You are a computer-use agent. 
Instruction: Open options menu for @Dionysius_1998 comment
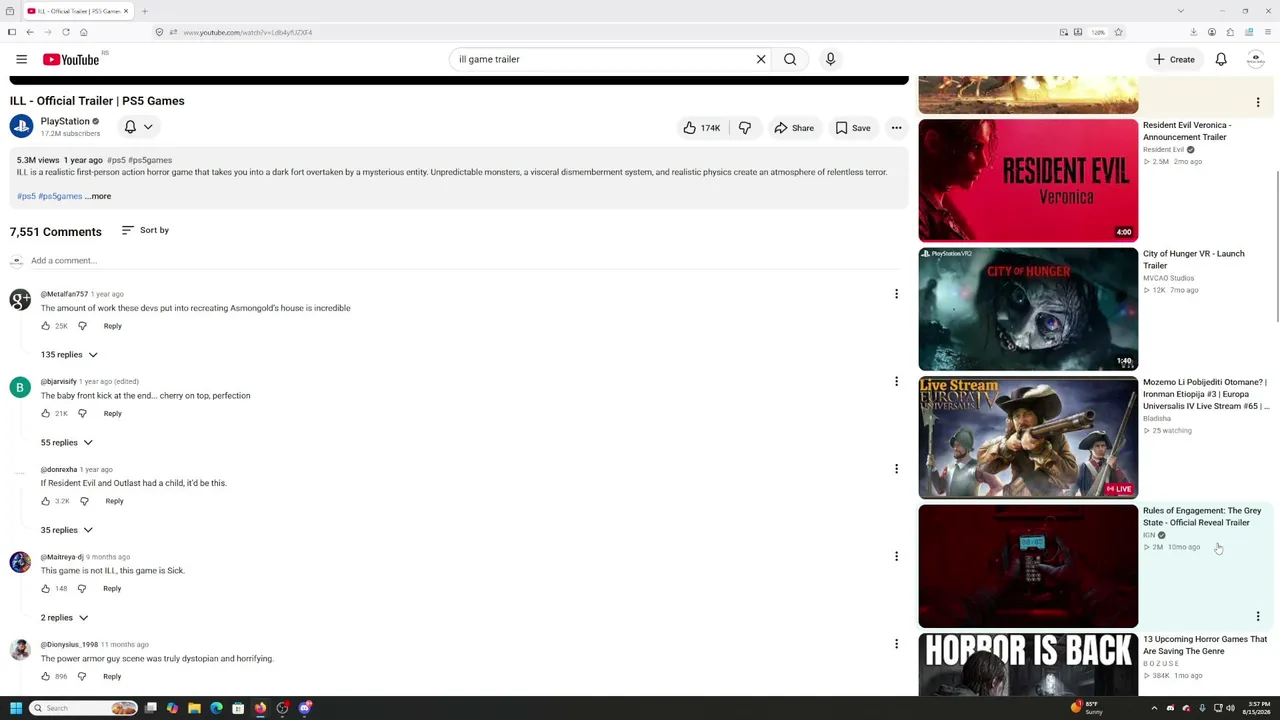(x=896, y=644)
